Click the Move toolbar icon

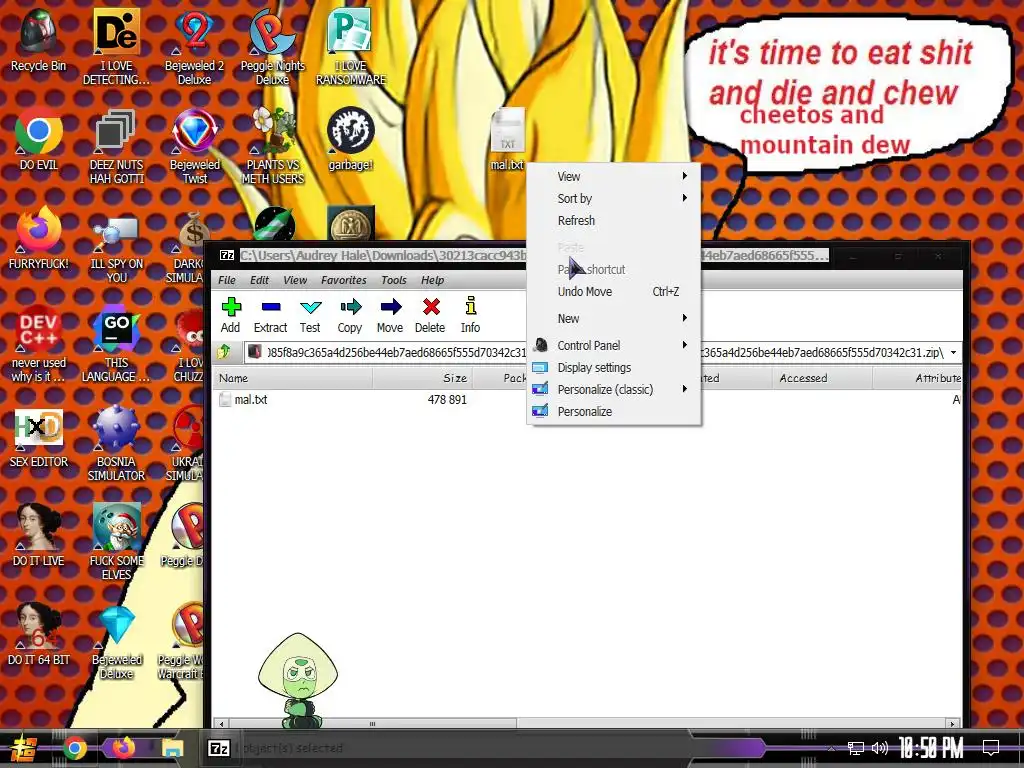pyautogui.click(x=390, y=315)
